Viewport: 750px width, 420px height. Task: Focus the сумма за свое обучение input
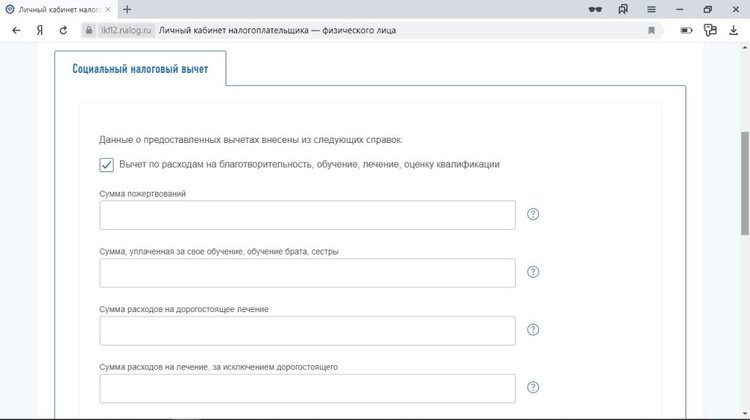pyautogui.click(x=307, y=273)
